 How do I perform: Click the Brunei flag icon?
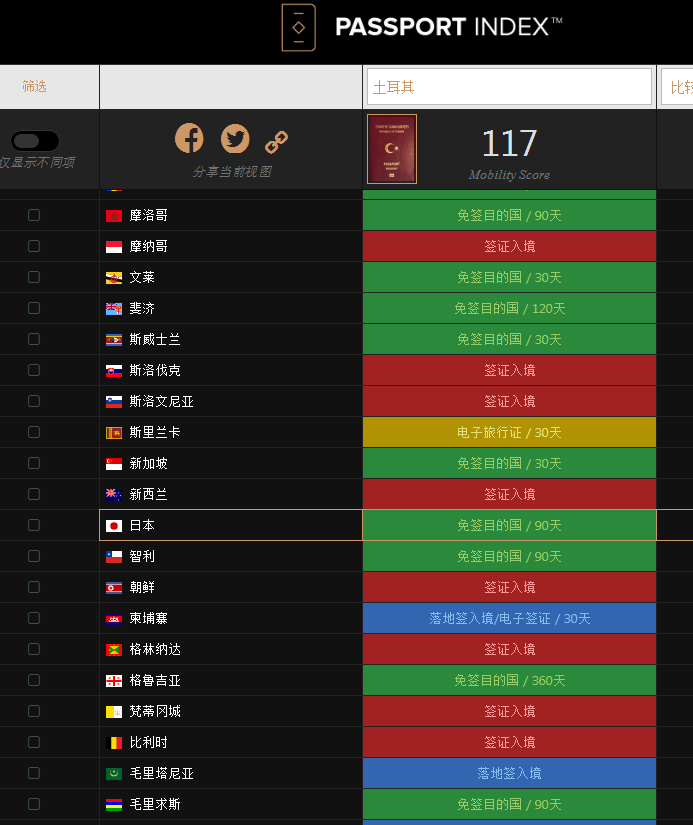tap(114, 278)
